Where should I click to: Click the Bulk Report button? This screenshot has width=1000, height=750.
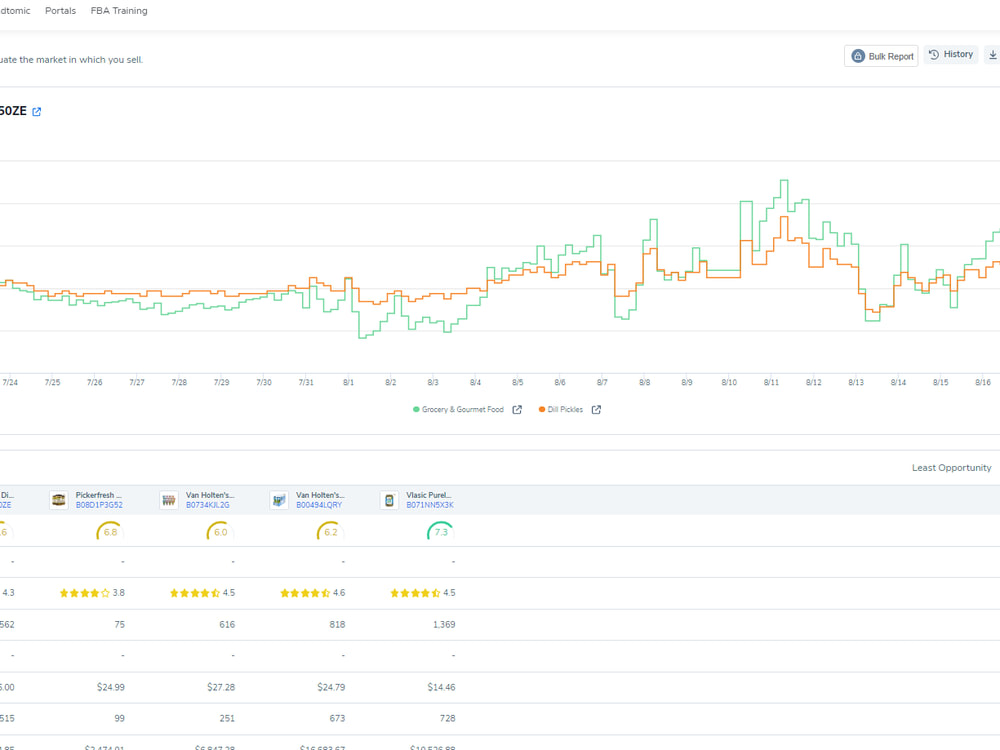click(x=881, y=56)
